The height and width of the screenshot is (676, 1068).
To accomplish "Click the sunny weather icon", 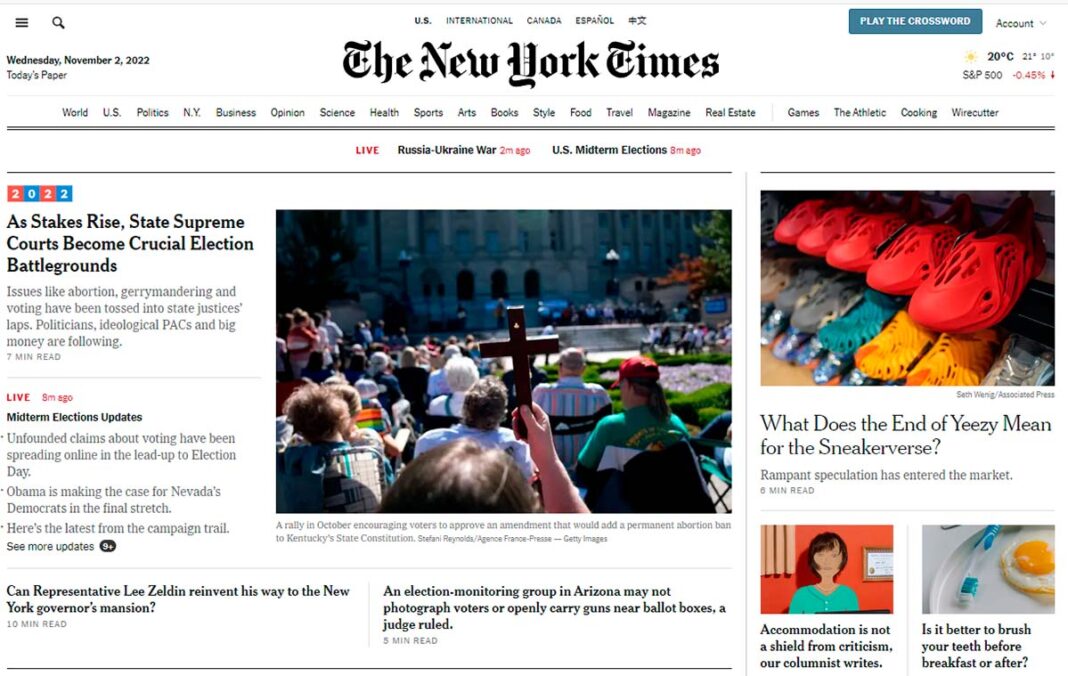I will (971, 57).
